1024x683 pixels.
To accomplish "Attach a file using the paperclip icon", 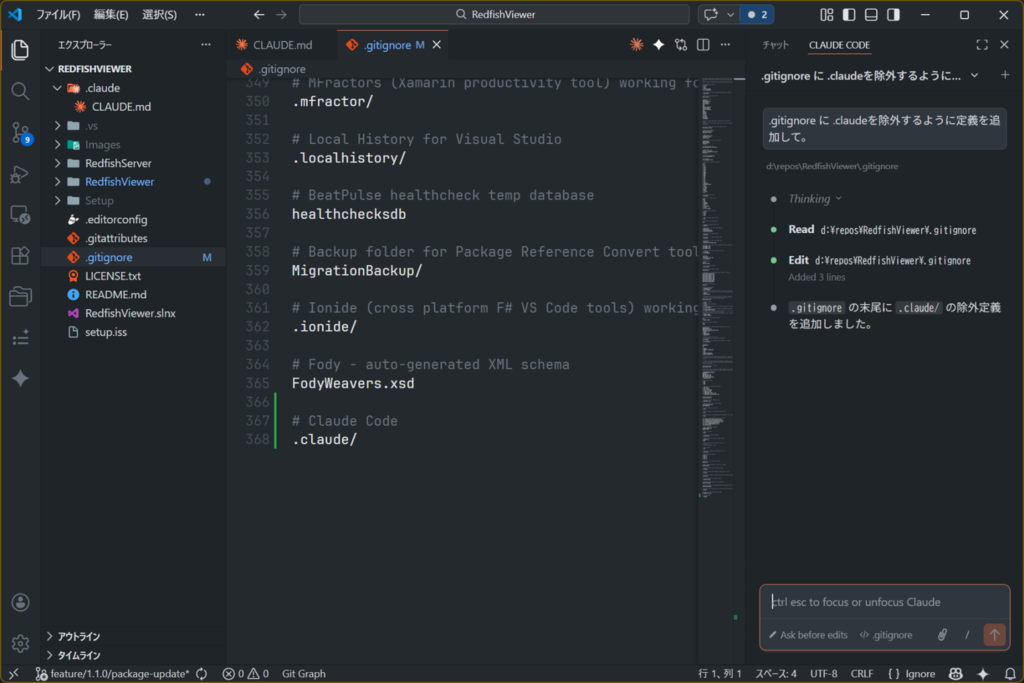I will click(942, 635).
